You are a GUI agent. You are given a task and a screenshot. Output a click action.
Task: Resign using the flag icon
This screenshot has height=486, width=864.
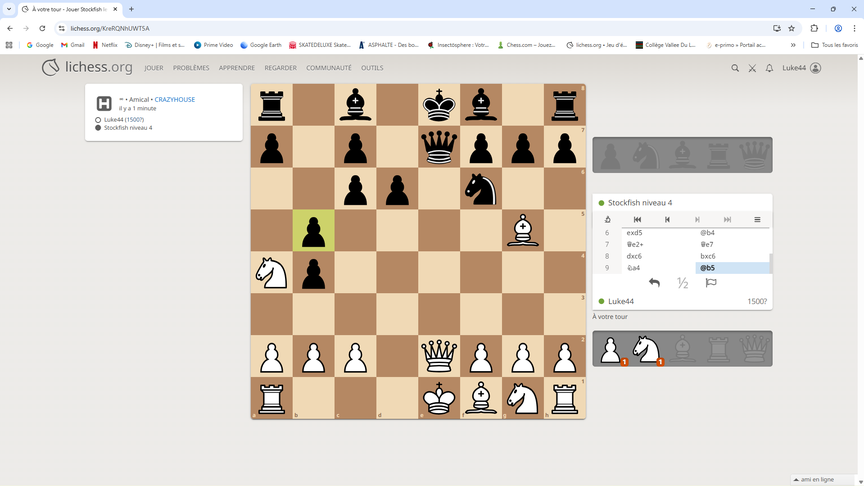tap(711, 283)
